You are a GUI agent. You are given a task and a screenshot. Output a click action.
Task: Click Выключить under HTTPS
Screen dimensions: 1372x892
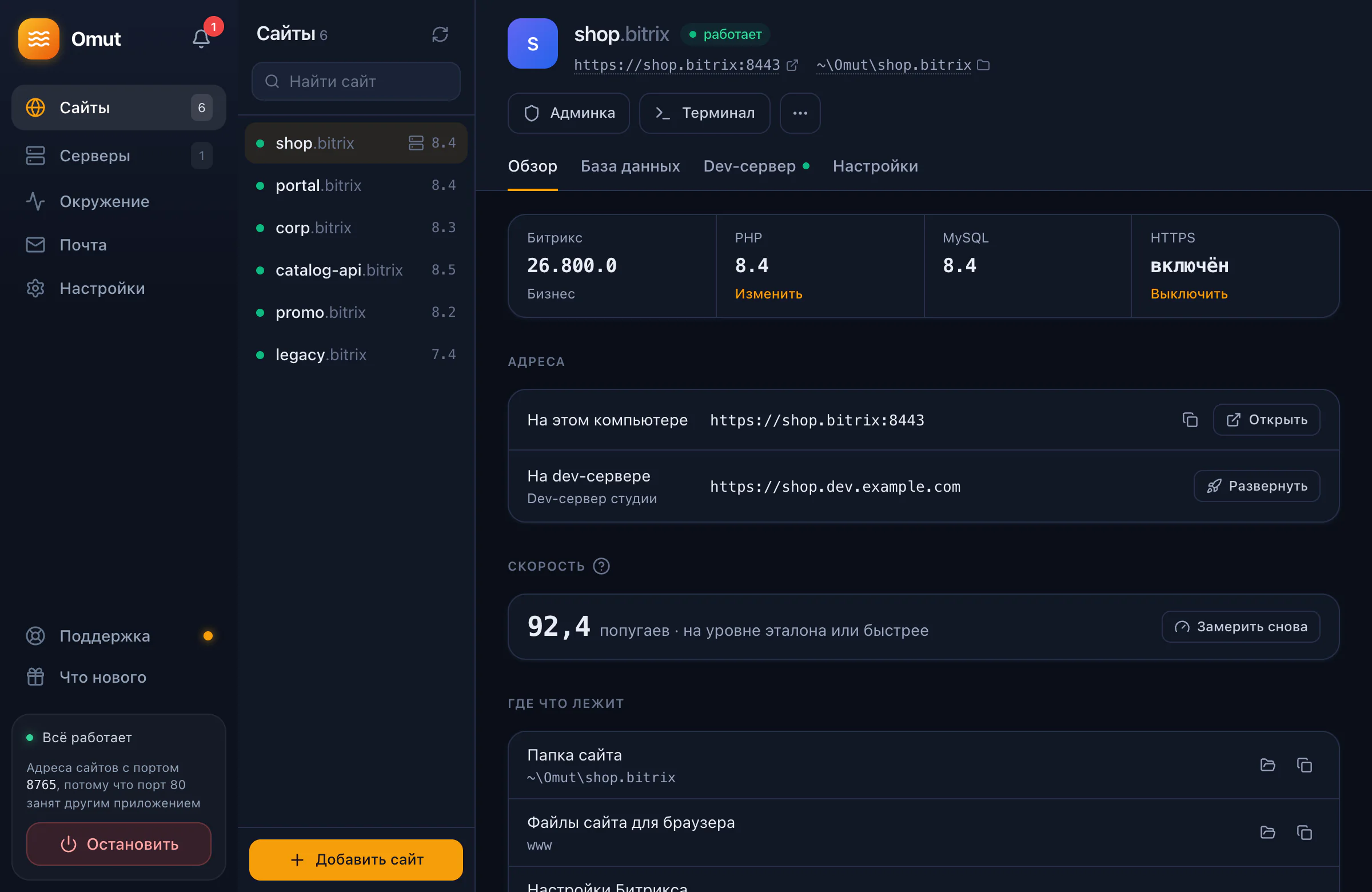[1188, 293]
